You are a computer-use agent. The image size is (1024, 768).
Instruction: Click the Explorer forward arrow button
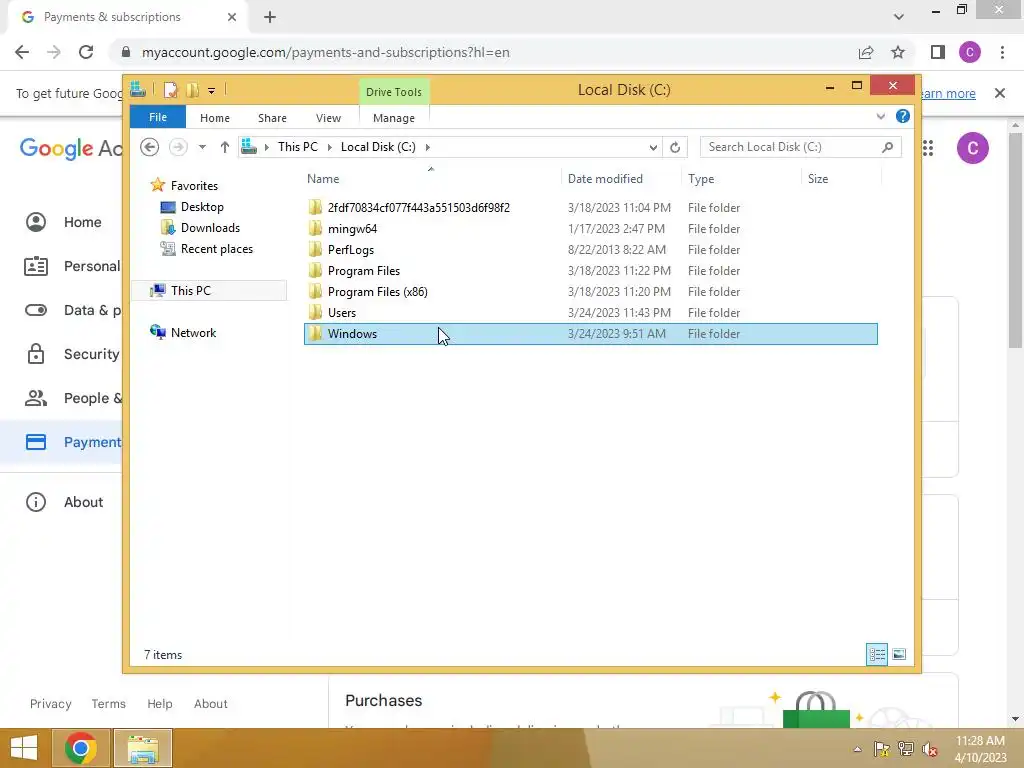point(178,147)
